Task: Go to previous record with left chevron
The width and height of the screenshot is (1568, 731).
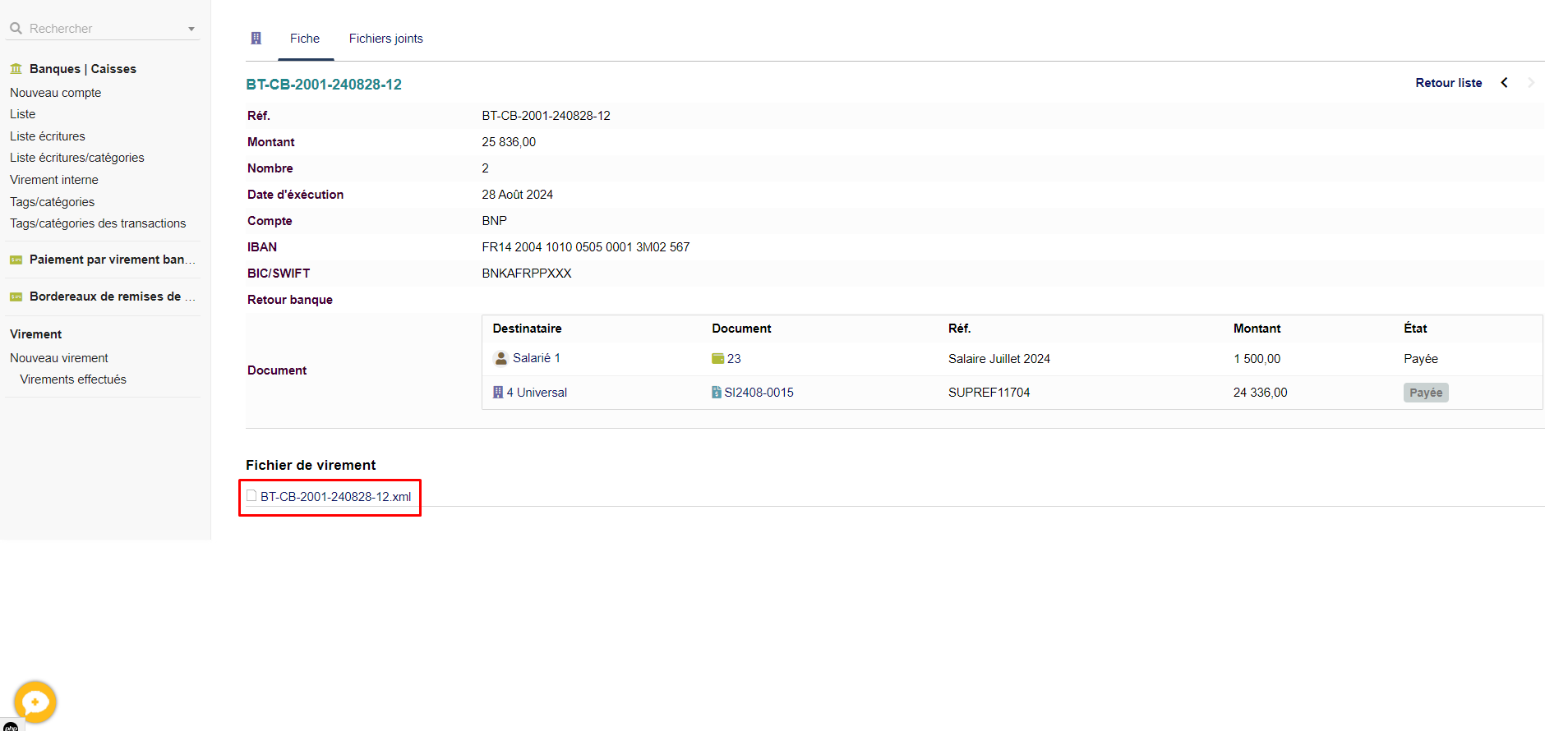Action: (x=1505, y=83)
